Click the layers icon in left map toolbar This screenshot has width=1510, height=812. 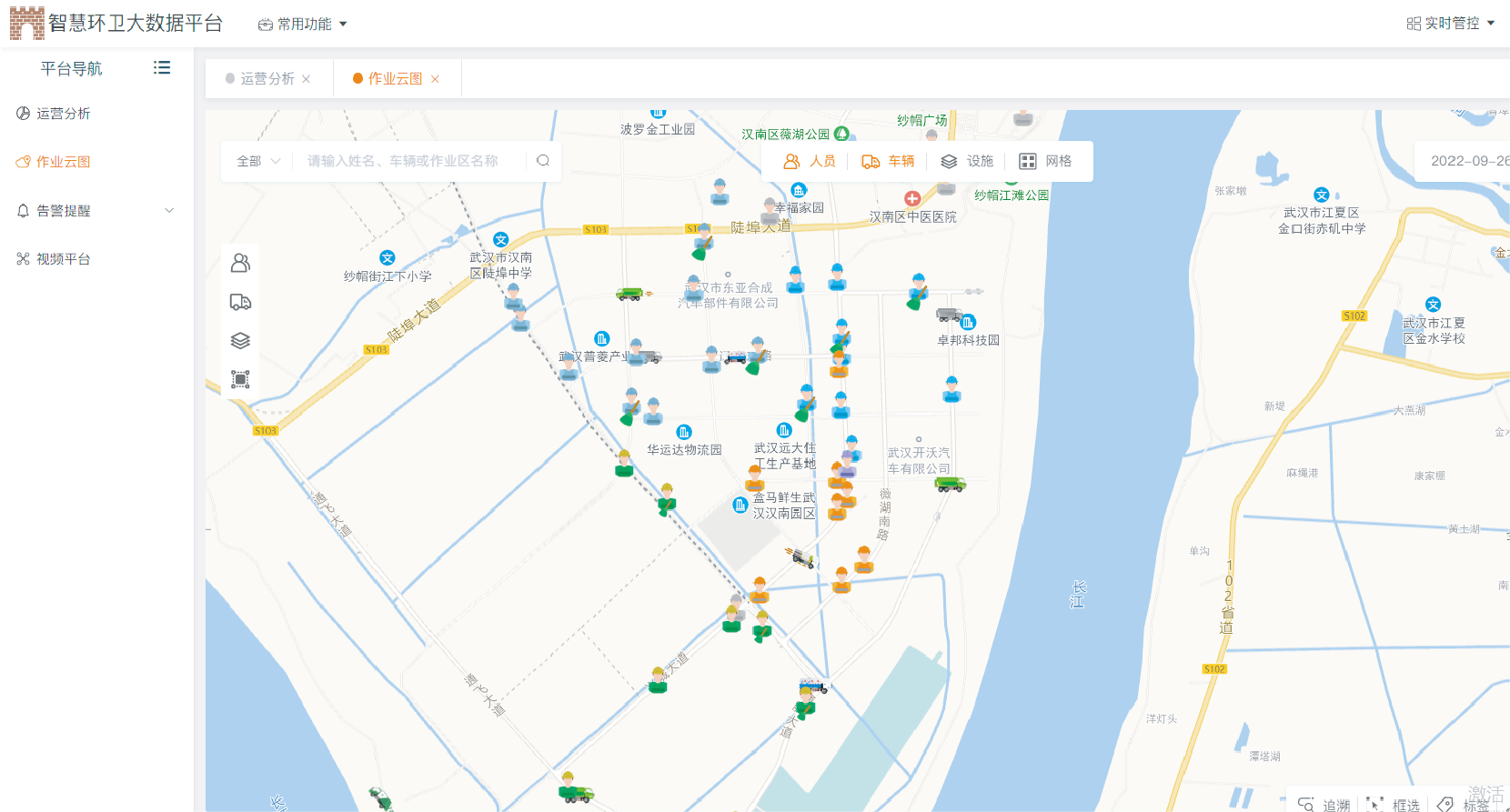(240, 341)
